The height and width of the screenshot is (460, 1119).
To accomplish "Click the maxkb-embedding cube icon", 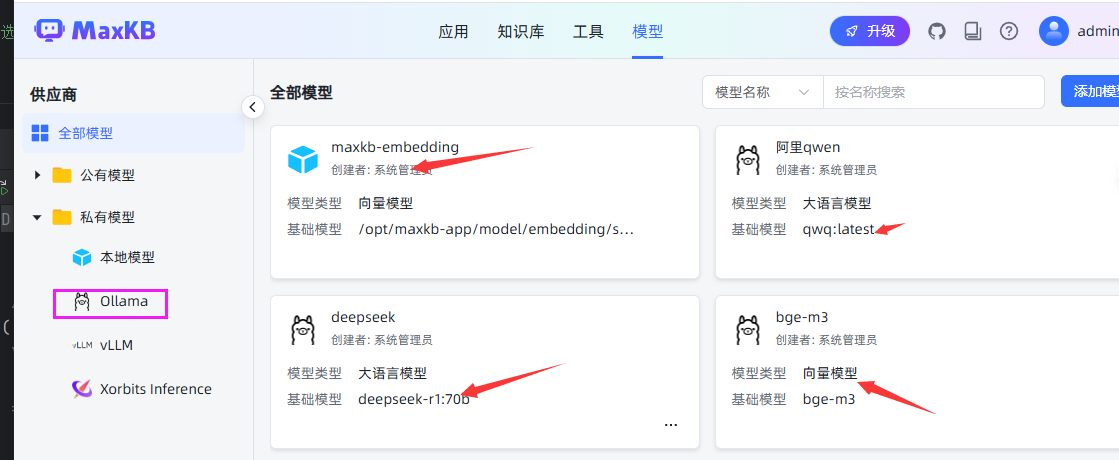I will [x=303, y=159].
